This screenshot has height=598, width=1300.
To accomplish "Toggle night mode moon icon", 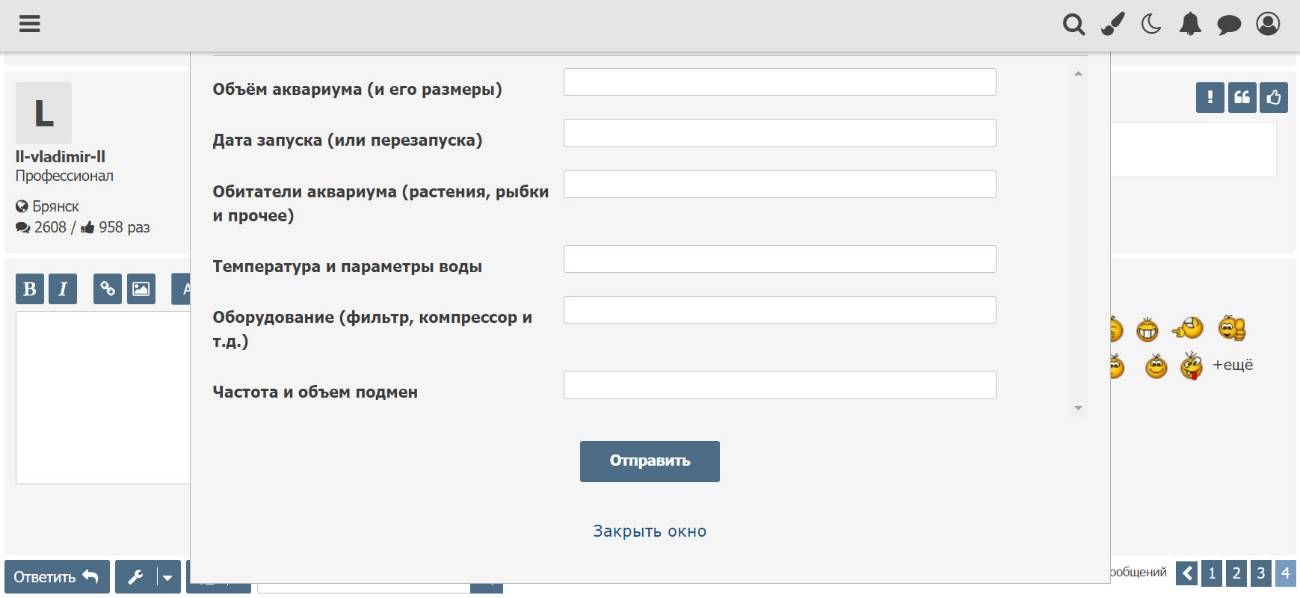I will pos(1151,25).
